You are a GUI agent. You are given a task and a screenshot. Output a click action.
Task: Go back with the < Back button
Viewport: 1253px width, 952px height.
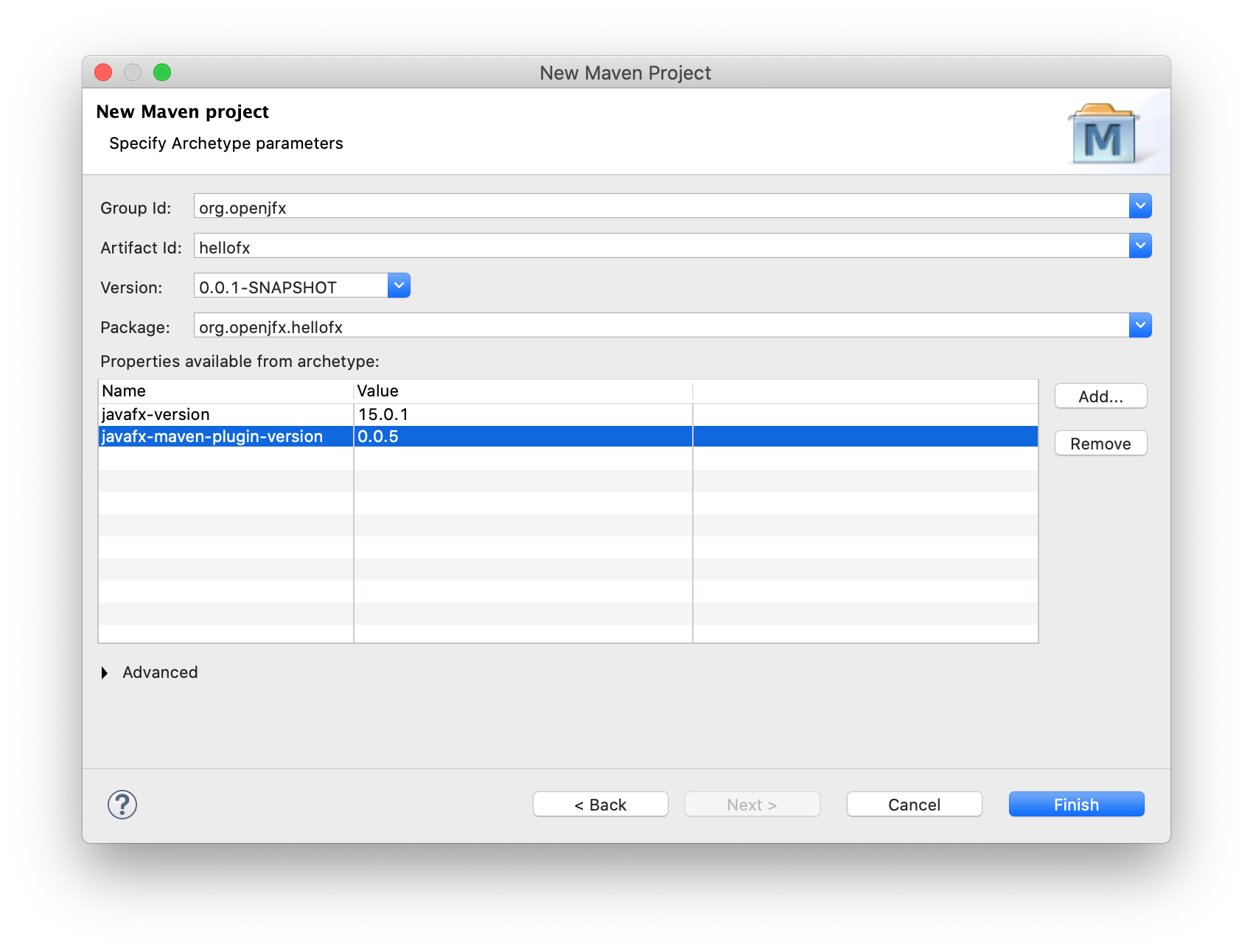(600, 805)
